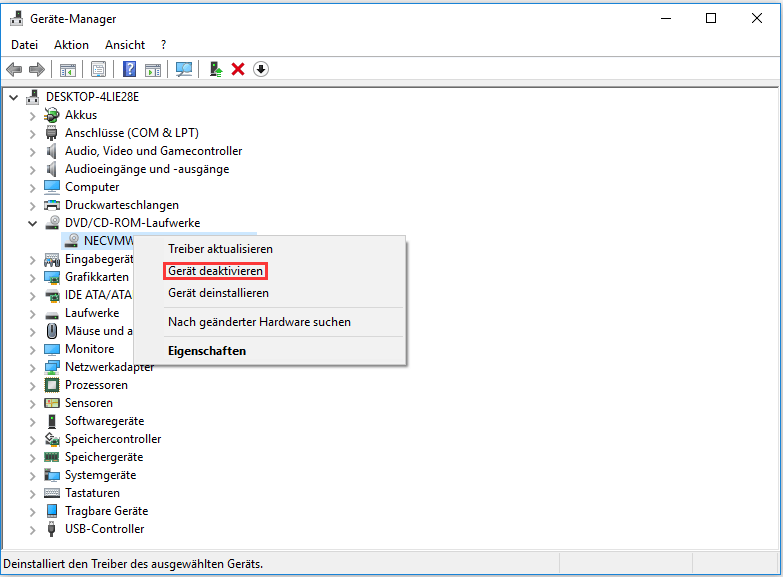Viewport: 783px width, 577px height.
Task: Choose Gerät deaktivieren from context menu
Action: [215, 271]
